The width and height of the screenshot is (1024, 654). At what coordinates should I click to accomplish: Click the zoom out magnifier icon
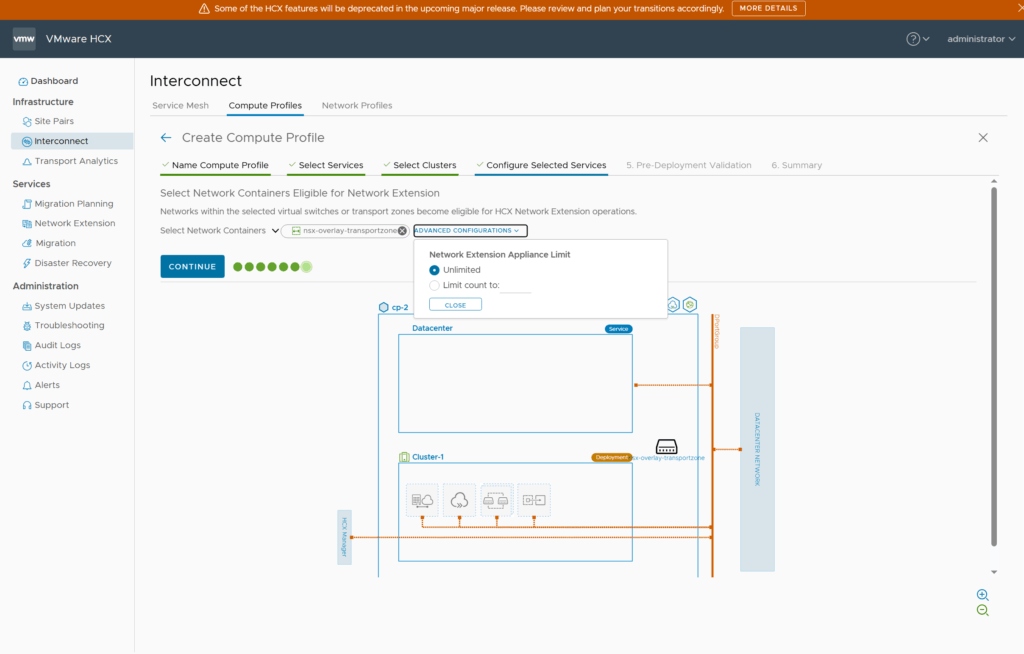pos(982,611)
